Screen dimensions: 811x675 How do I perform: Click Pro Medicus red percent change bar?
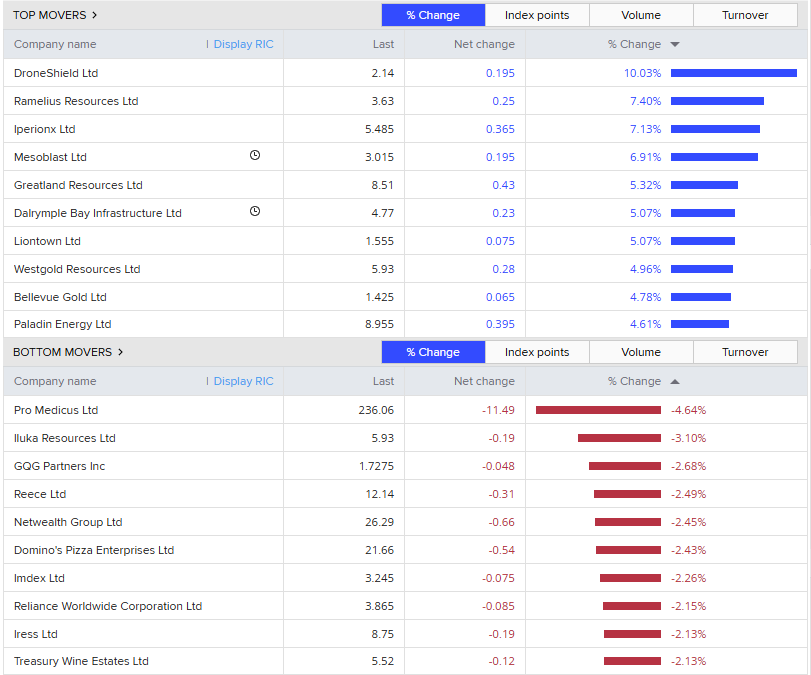click(598, 410)
